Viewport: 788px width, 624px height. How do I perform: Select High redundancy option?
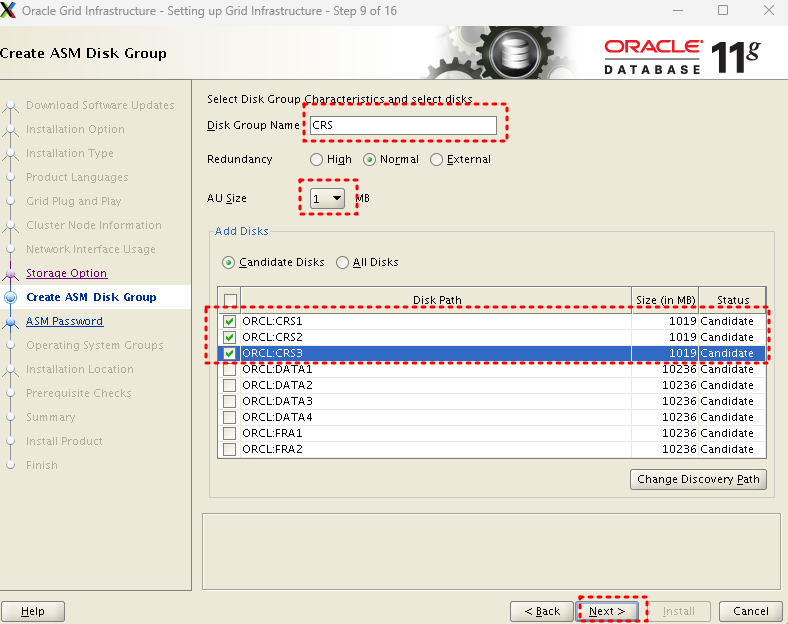[x=316, y=159]
